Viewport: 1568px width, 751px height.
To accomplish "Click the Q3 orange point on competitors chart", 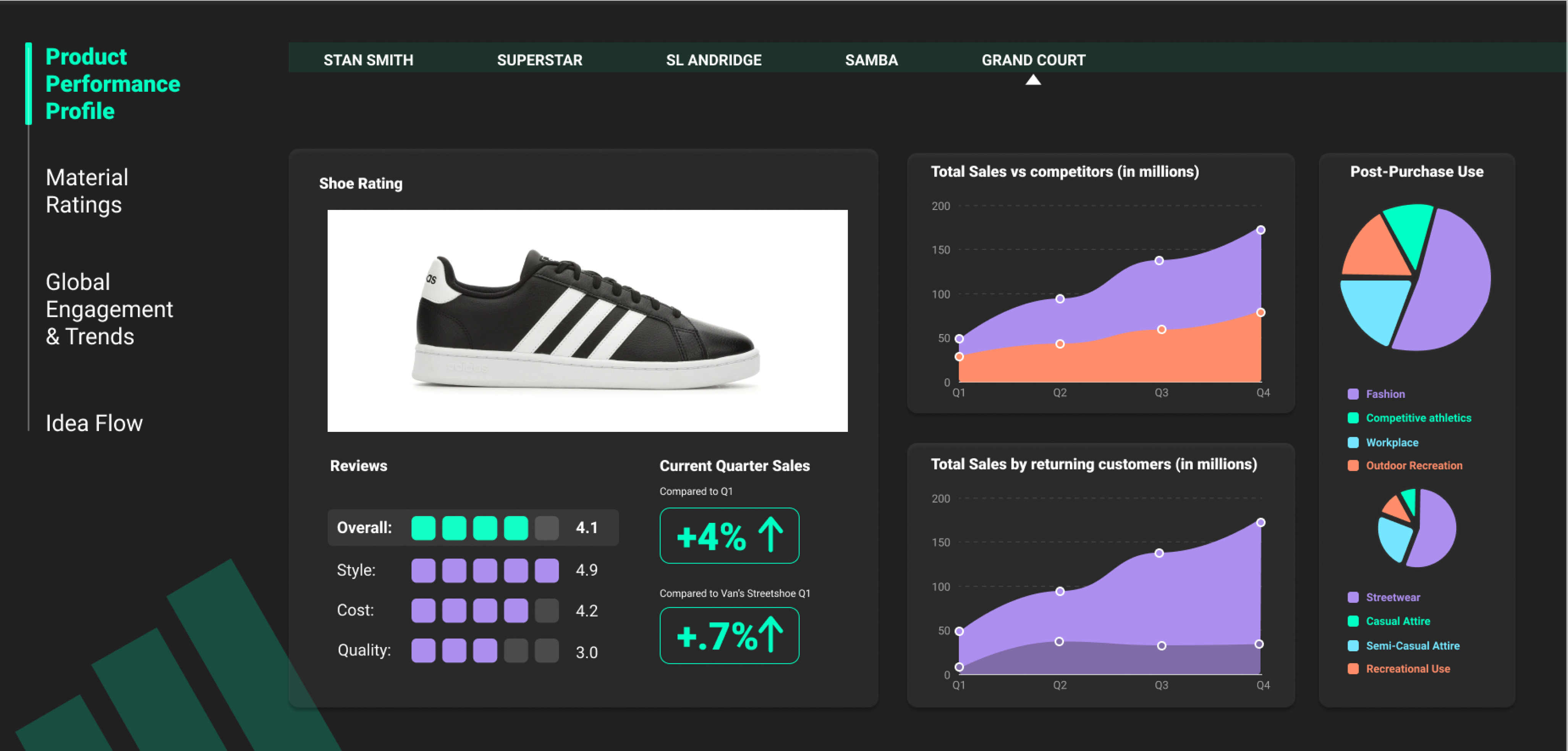I will click(x=1162, y=329).
